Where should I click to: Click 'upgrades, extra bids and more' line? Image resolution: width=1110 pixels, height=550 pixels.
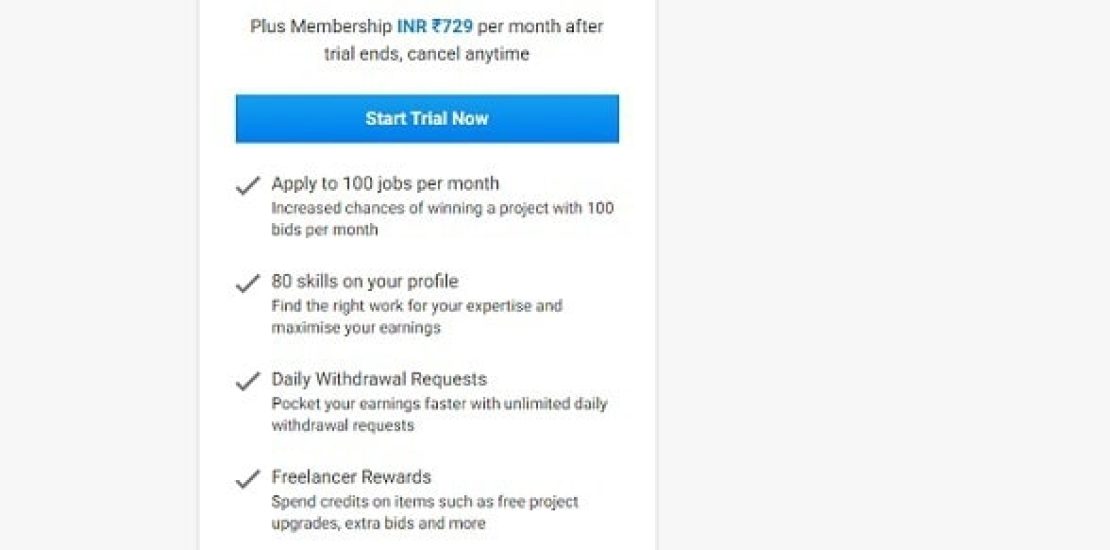pos(378,523)
